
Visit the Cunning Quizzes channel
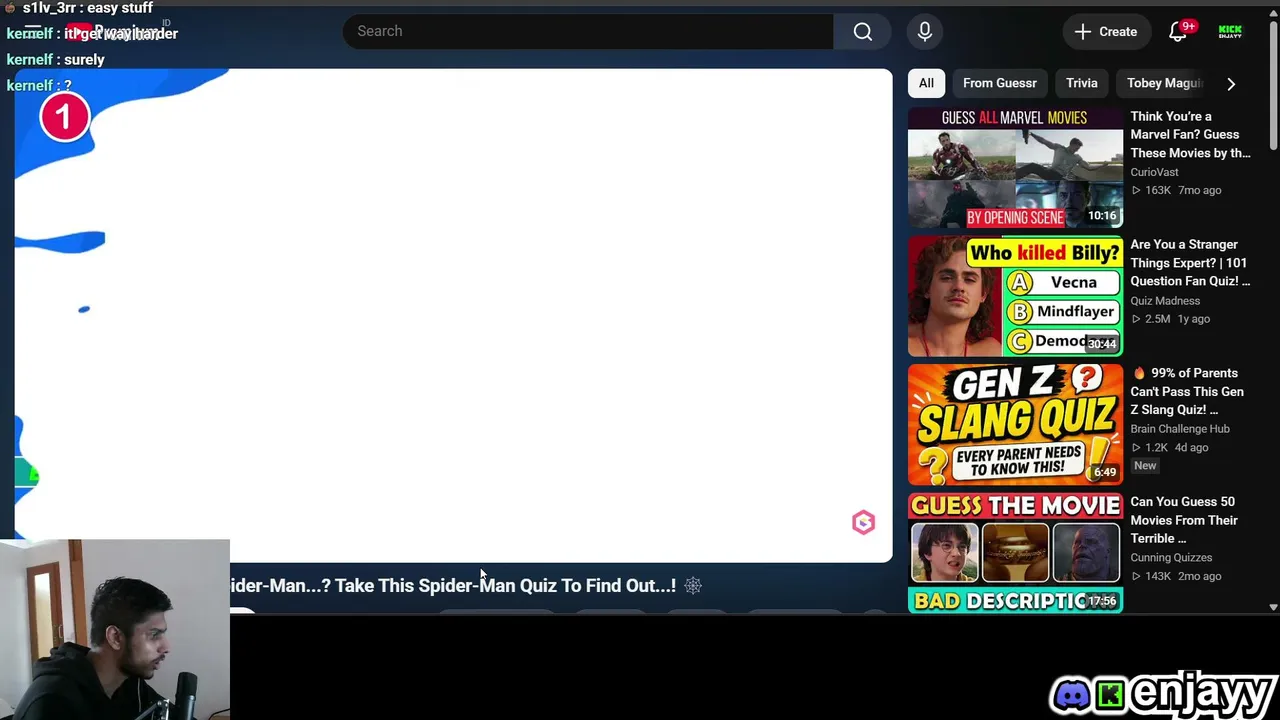(1171, 558)
